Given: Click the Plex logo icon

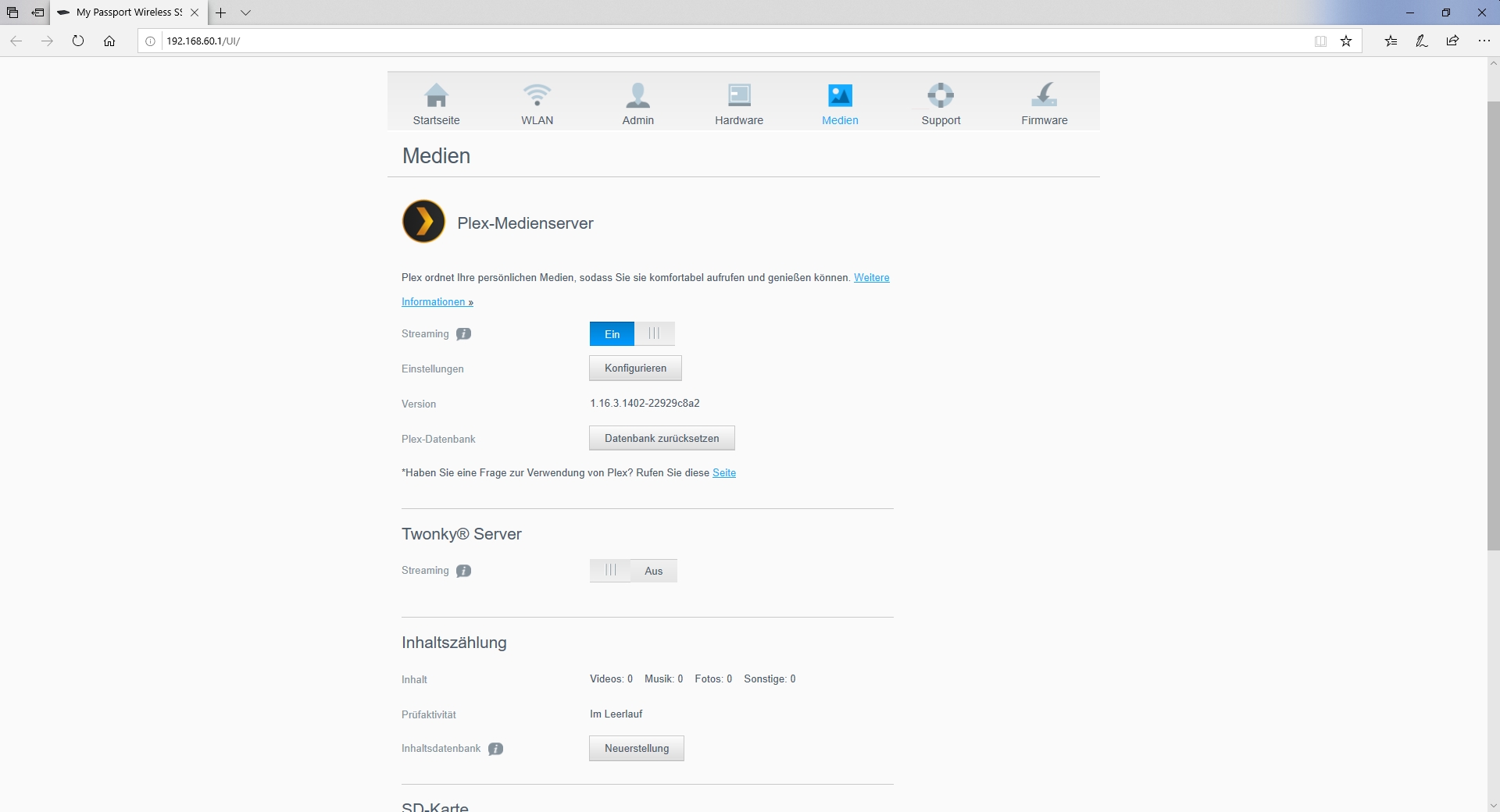Looking at the screenshot, I should point(423,221).
